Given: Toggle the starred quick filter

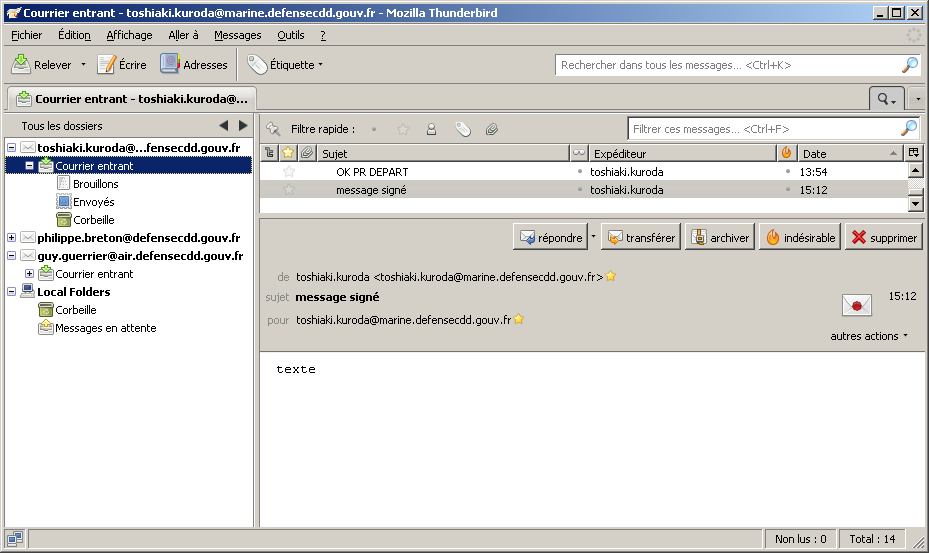Looking at the screenshot, I should point(403,129).
